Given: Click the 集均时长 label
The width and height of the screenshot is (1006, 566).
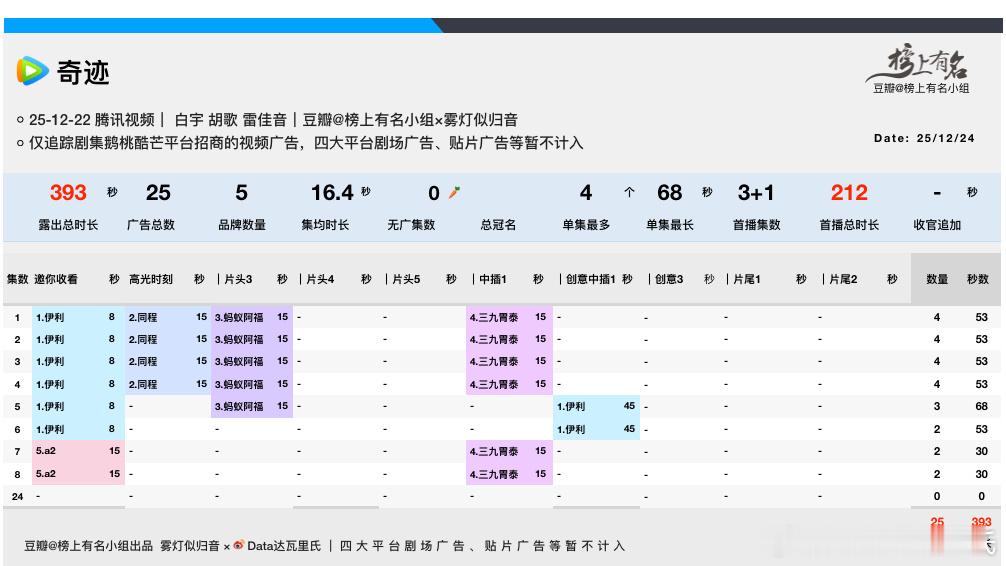Looking at the screenshot, I should [x=325, y=225].
